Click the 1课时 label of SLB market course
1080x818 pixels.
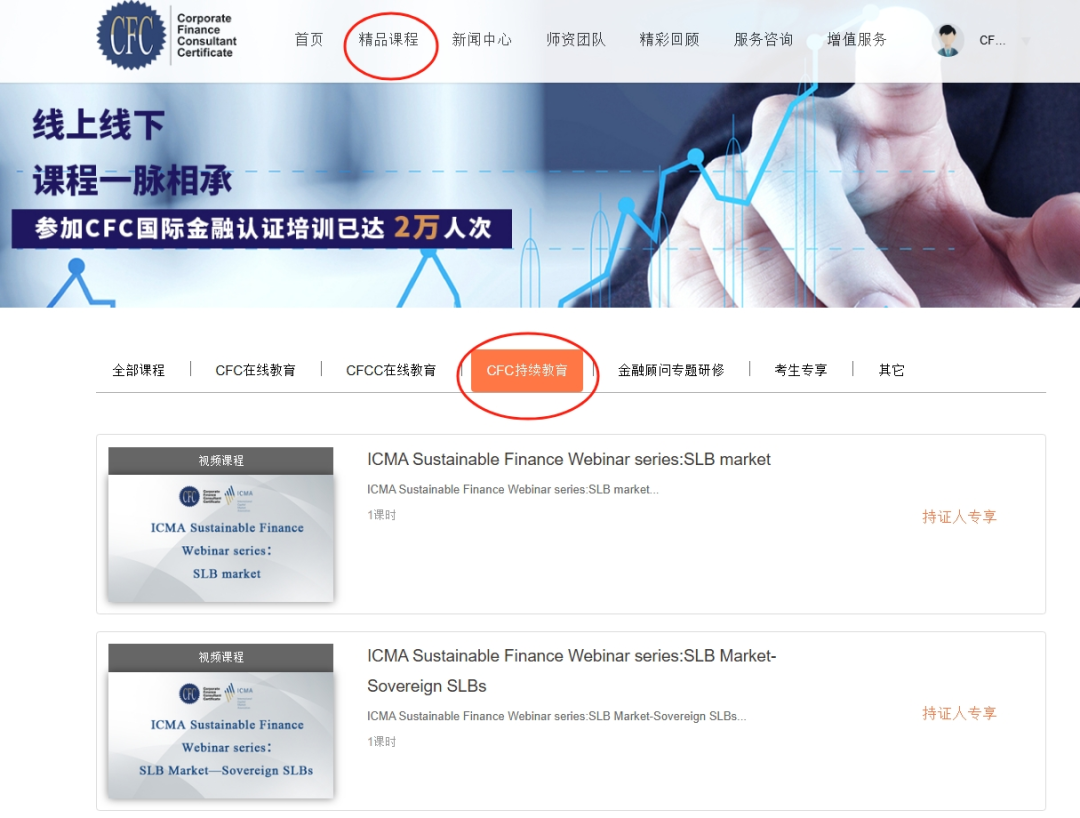click(382, 515)
